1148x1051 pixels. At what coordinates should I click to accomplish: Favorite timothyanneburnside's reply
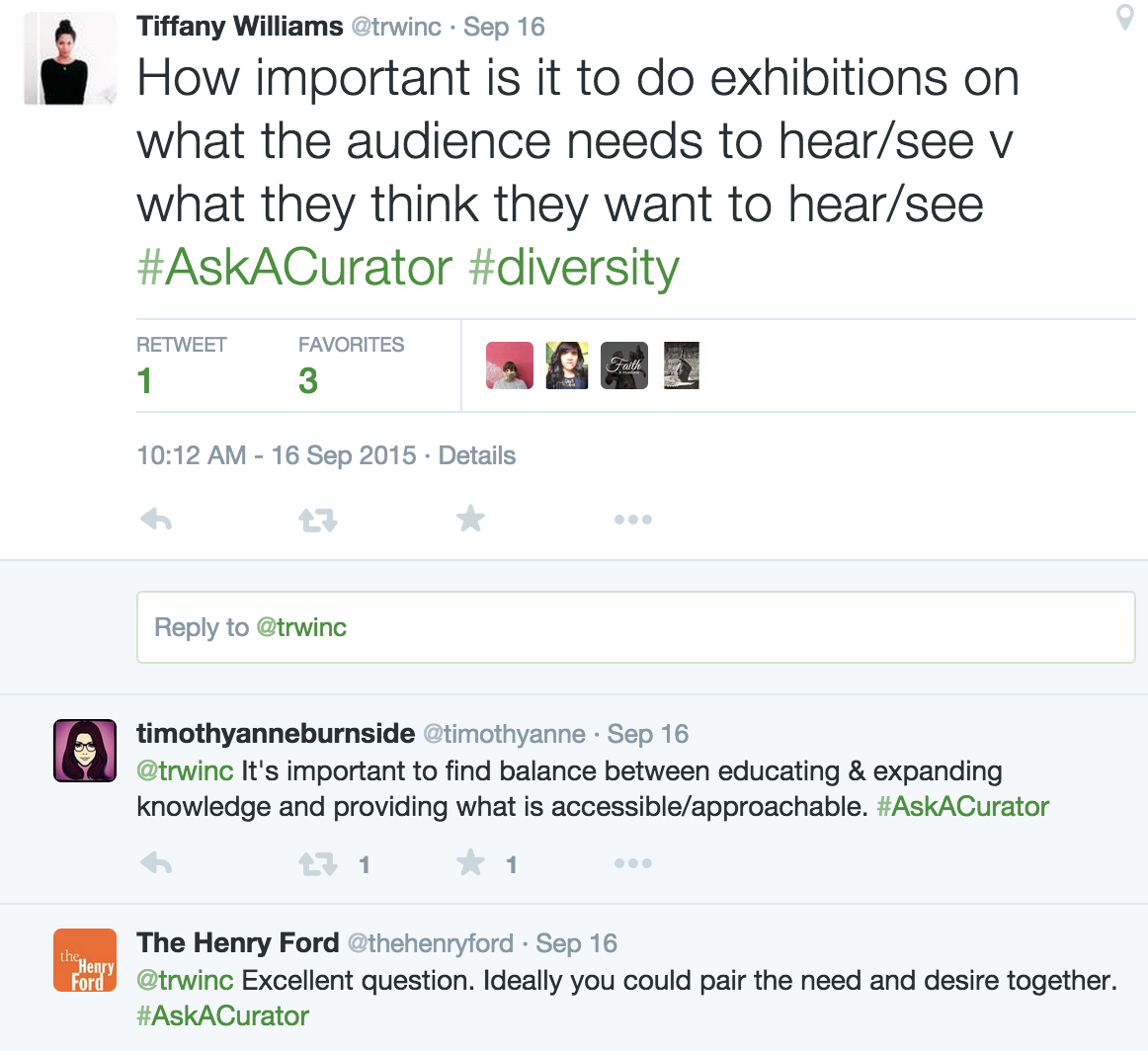[471, 864]
